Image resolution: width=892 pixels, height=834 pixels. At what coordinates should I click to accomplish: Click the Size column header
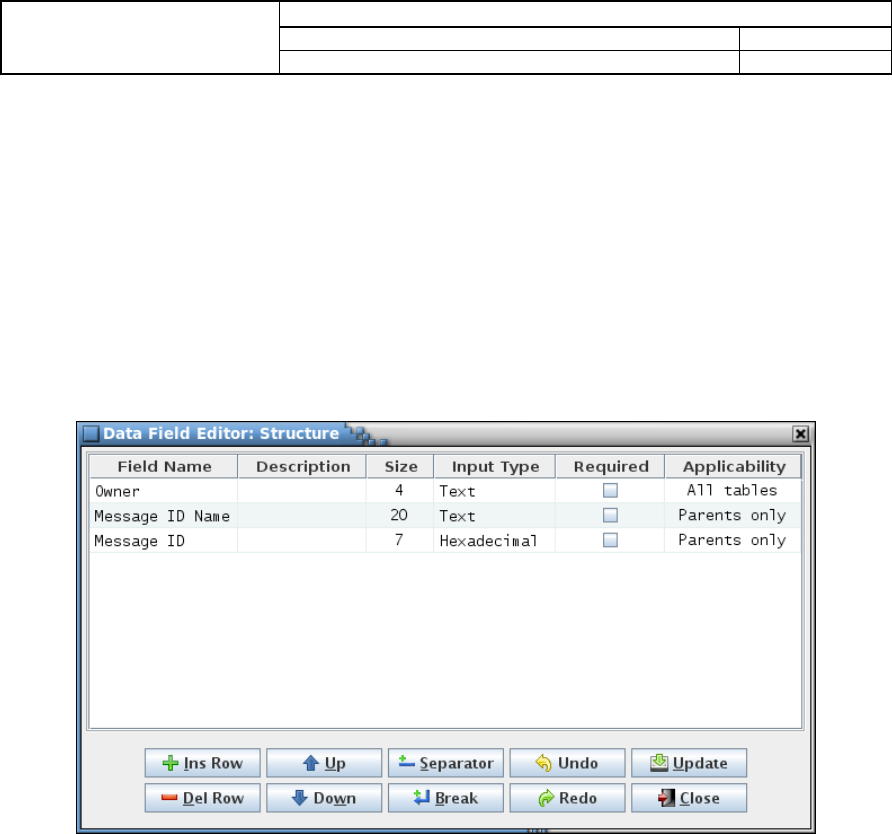(x=400, y=466)
